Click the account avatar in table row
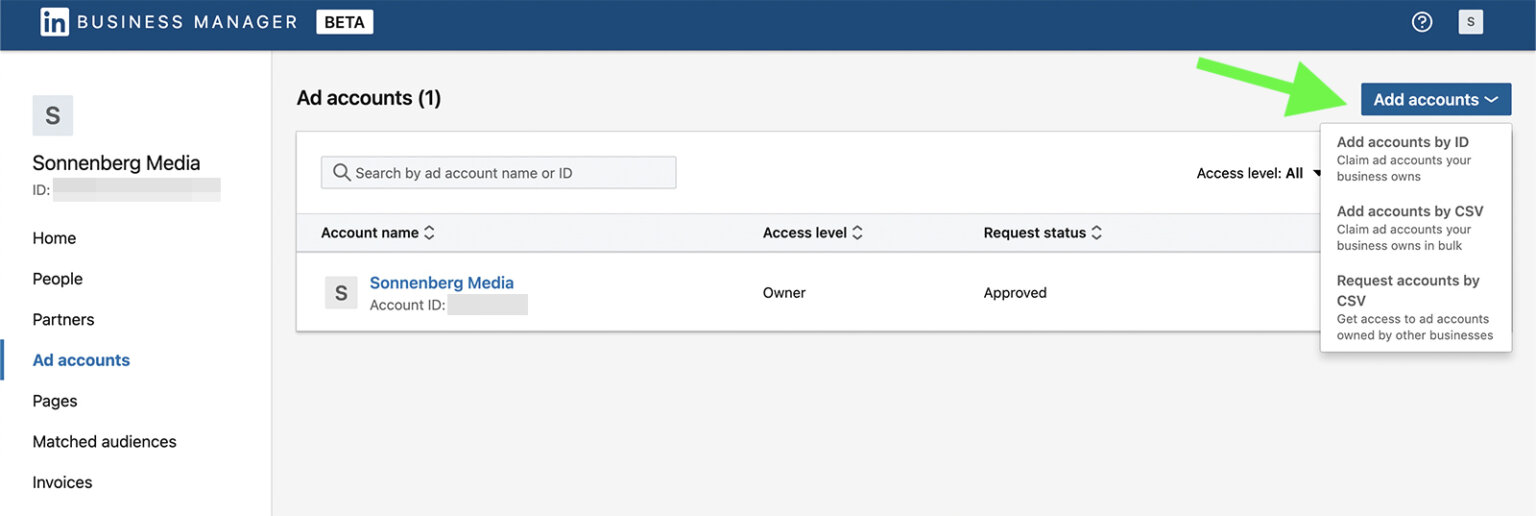The width and height of the screenshot is (1536, 516). coord(341,293)
